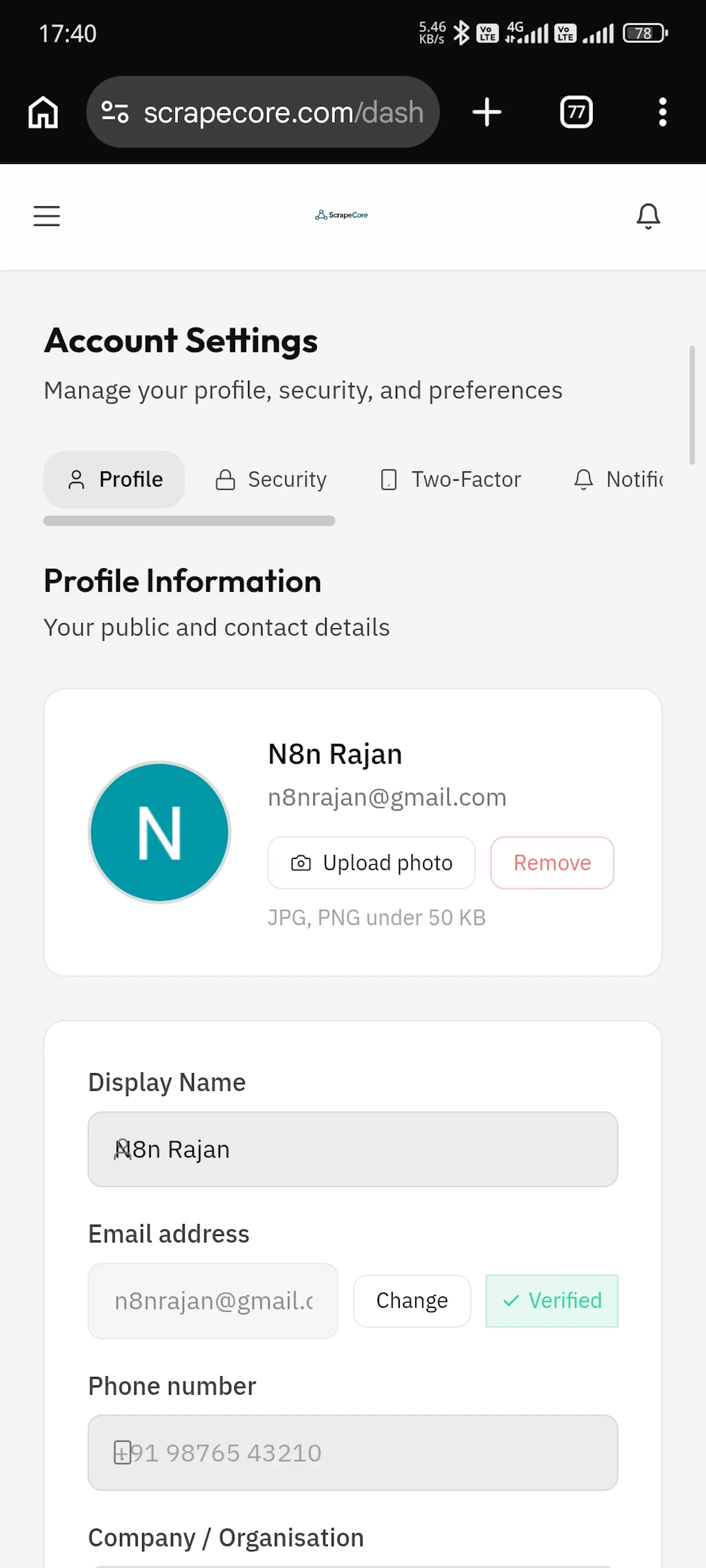Remove the profile photo
Viewport: 706px width, 1568px height.
point(552,862)
